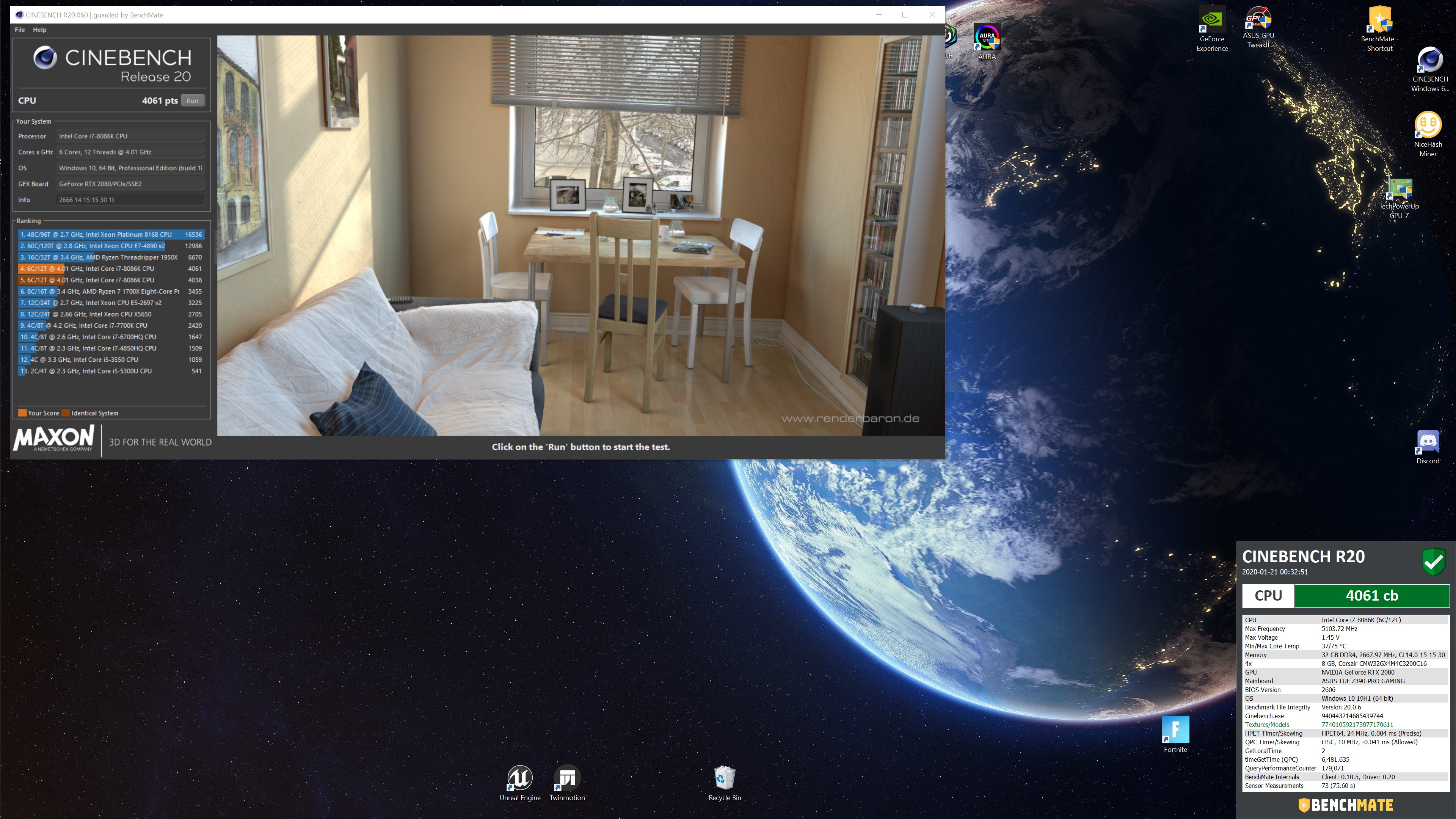Open the File menu
This screenshot has height=819, width=1456.
tap(20, 30)
